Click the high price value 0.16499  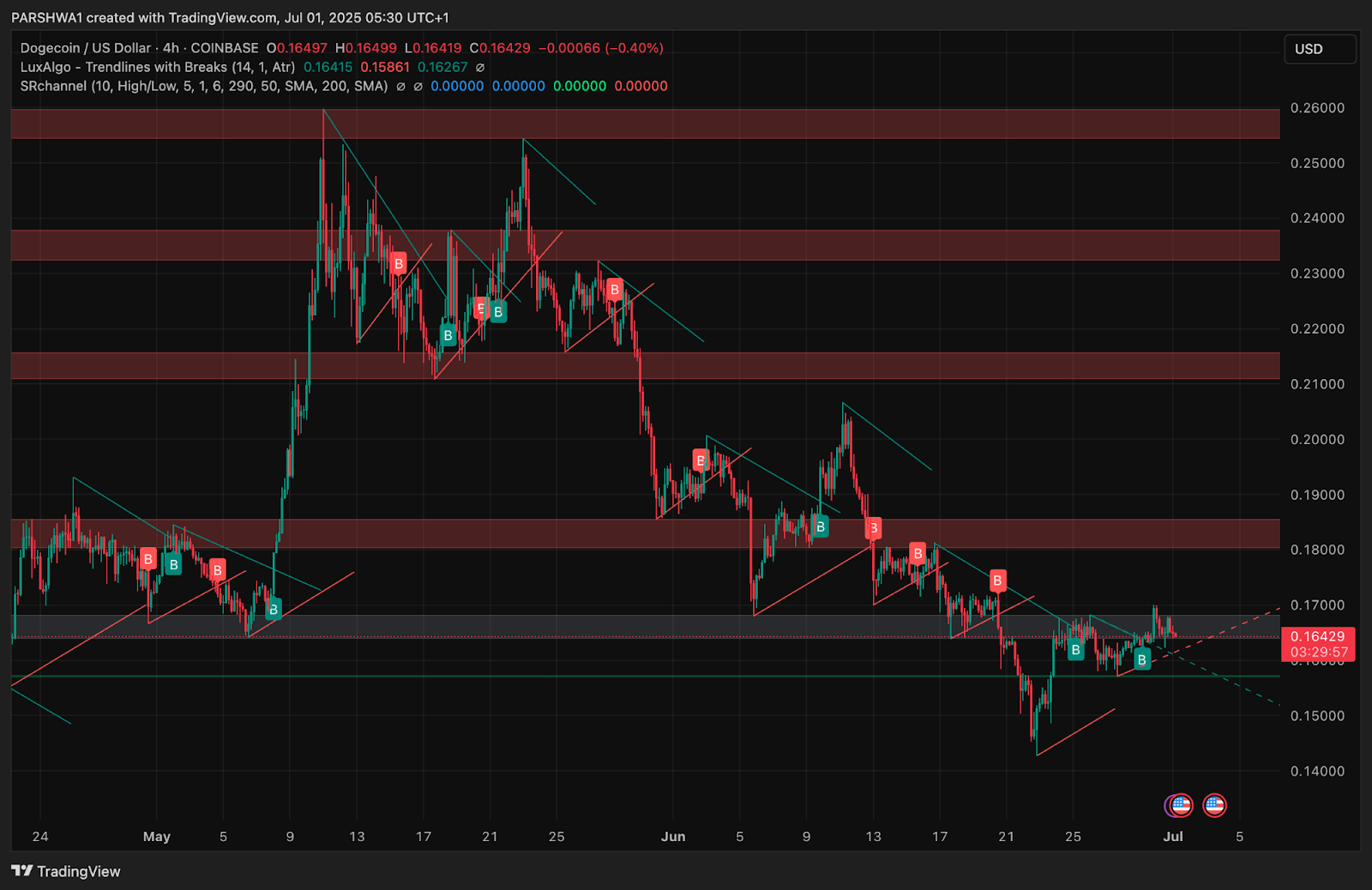371,48
